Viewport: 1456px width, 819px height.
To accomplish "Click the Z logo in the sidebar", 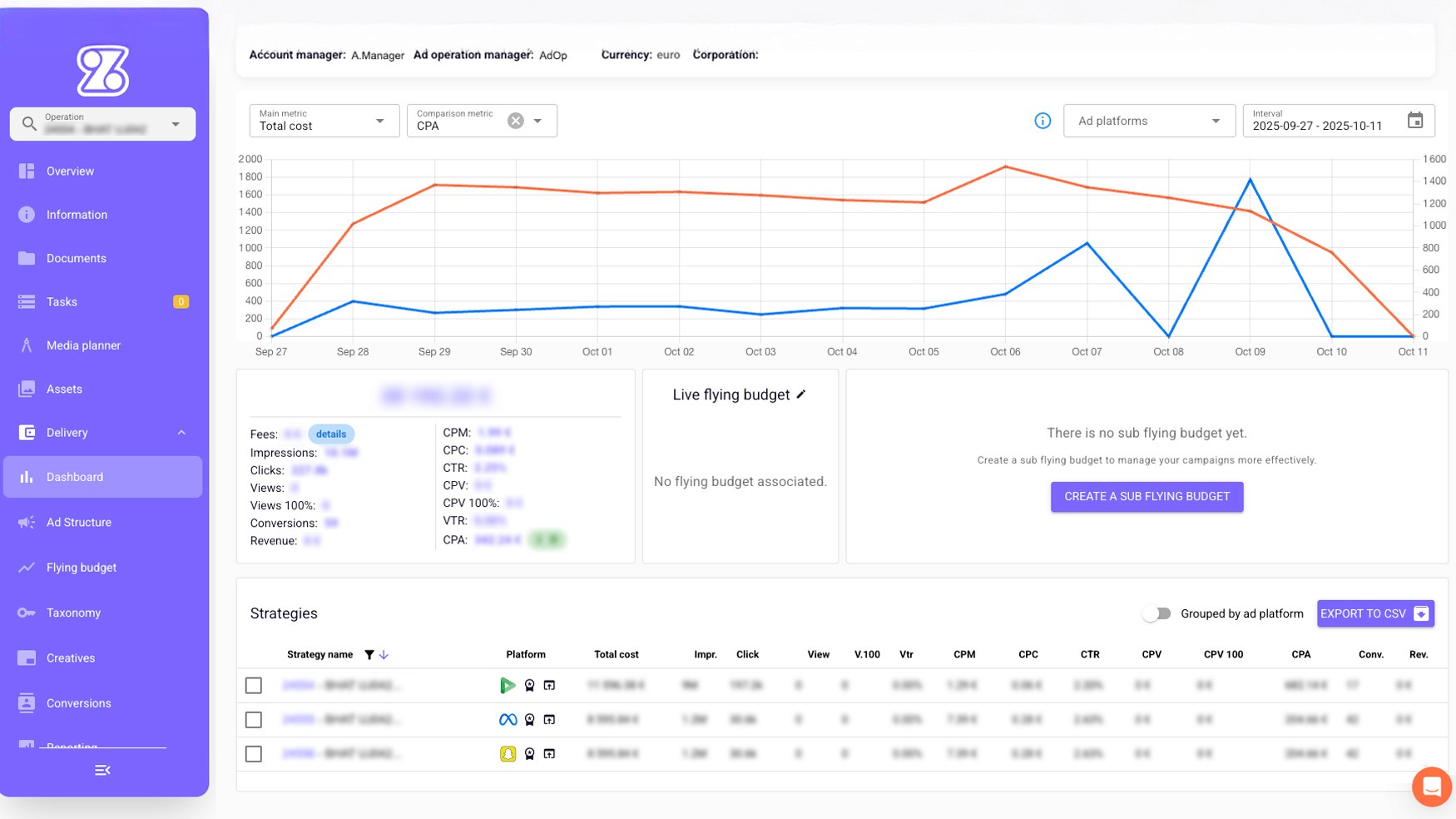I will coord(103,71).
